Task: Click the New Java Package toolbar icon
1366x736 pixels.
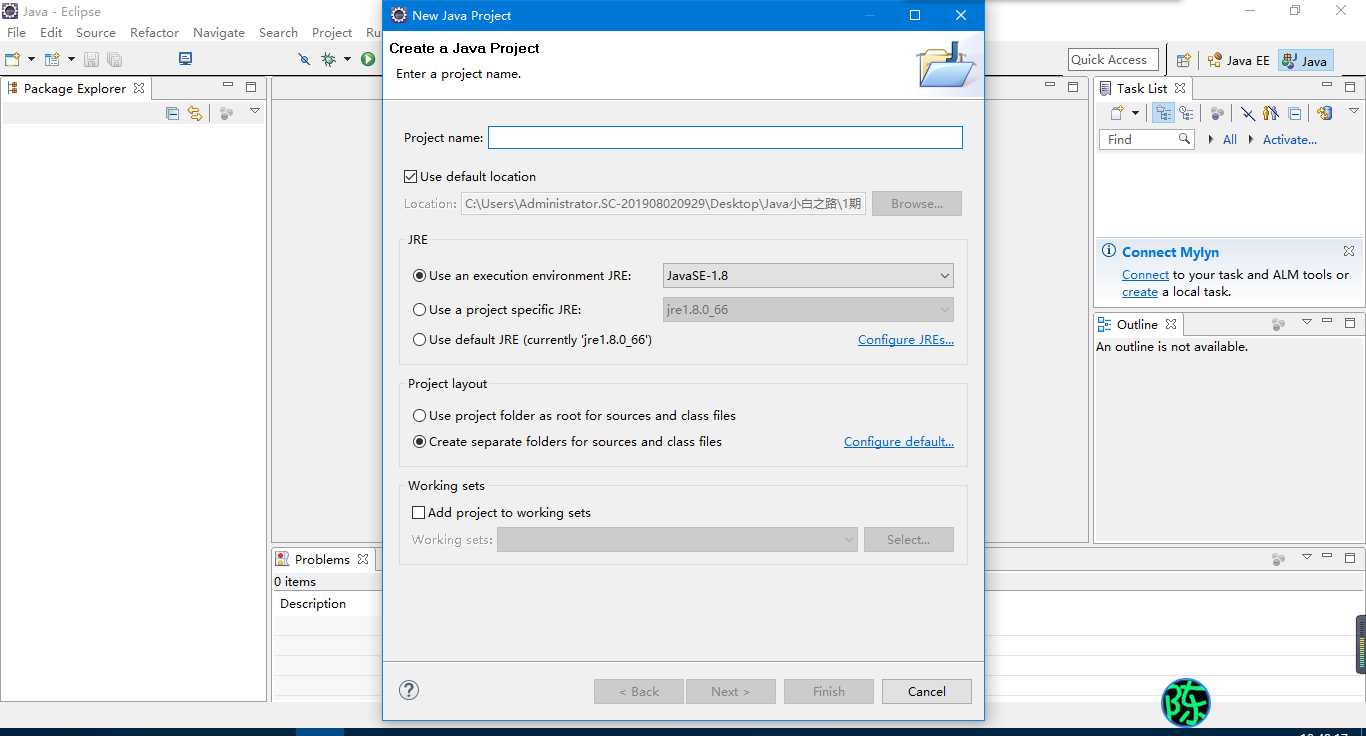Action: (52, 59)
